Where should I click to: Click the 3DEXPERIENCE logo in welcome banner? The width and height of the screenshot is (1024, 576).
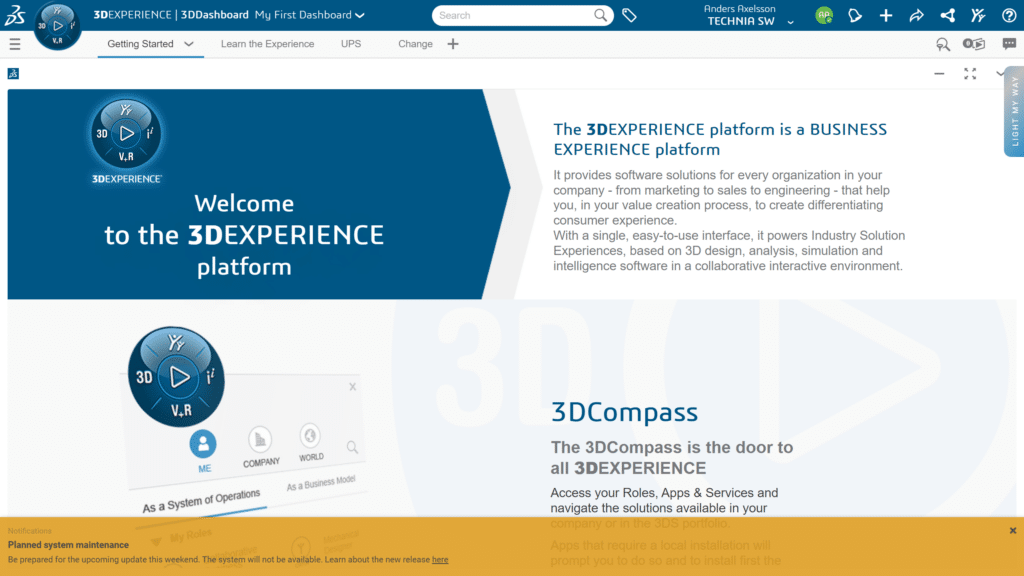click(x=126, y=141)
